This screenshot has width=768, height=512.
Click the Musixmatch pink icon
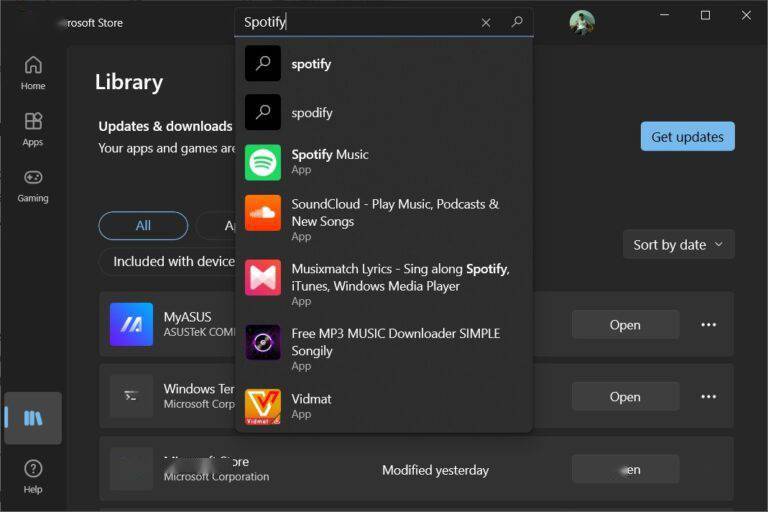263,277
